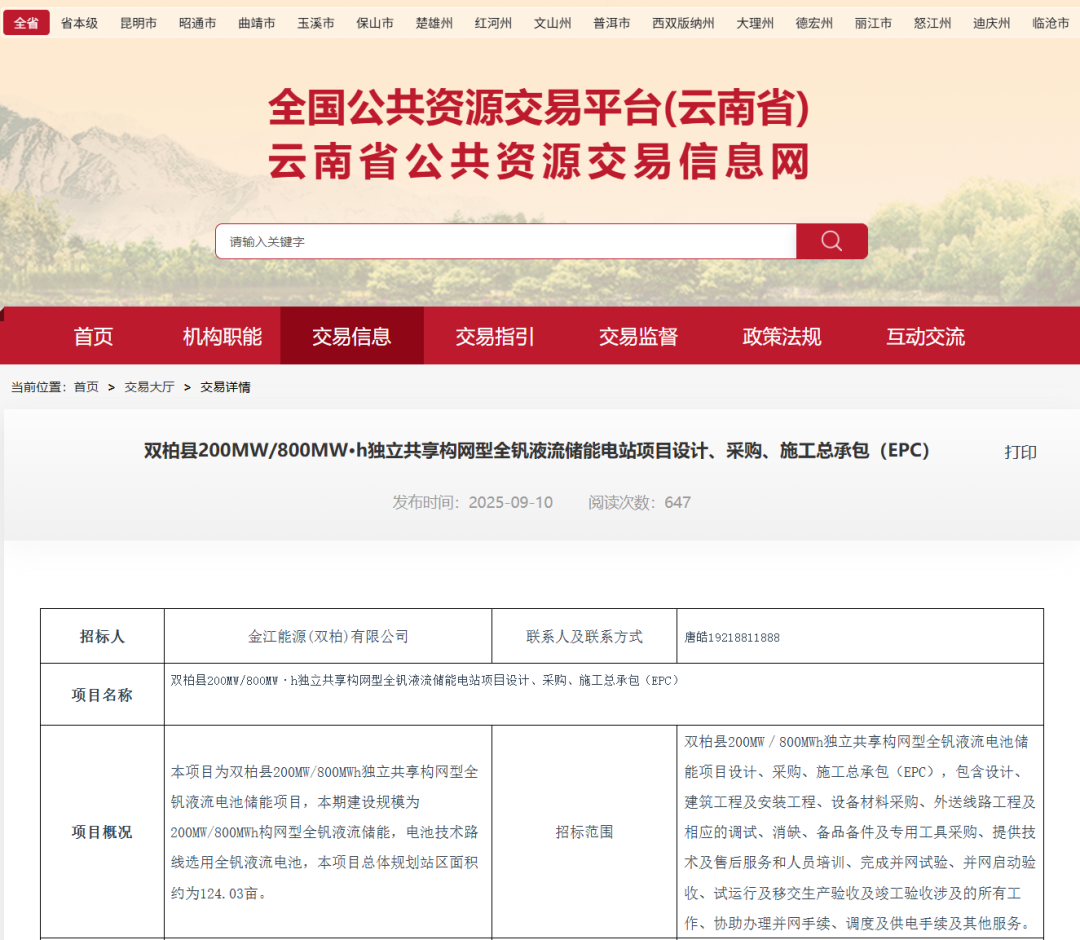Select the 机构职能 menu item

click(x=222, y=336)
